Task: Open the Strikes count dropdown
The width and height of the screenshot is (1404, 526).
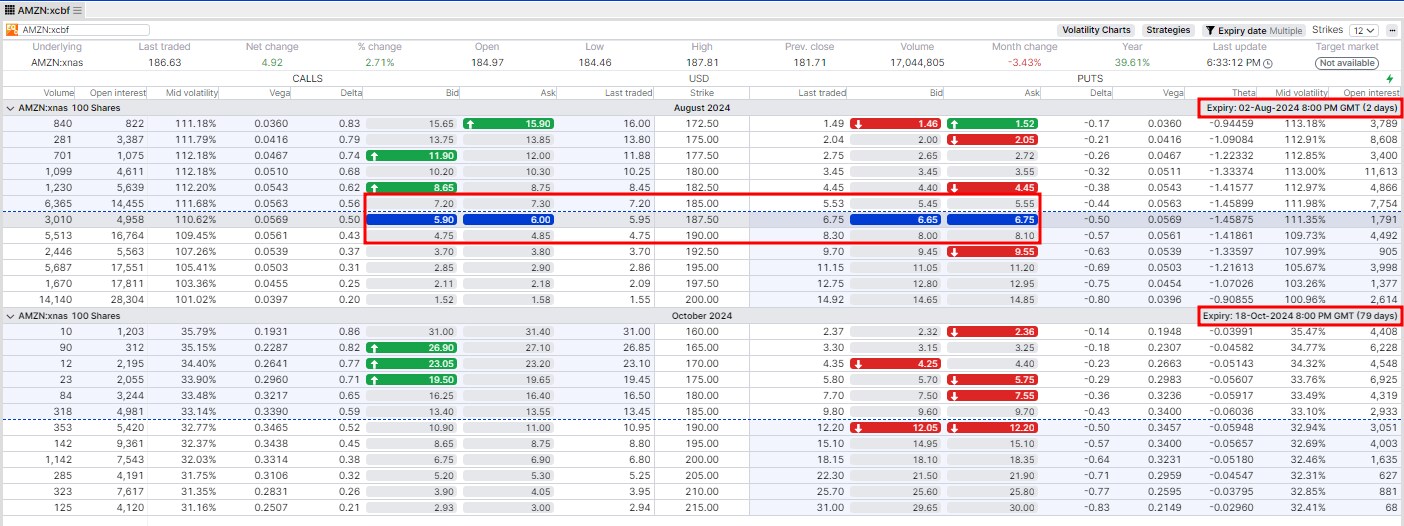Action: (1363, 31)
